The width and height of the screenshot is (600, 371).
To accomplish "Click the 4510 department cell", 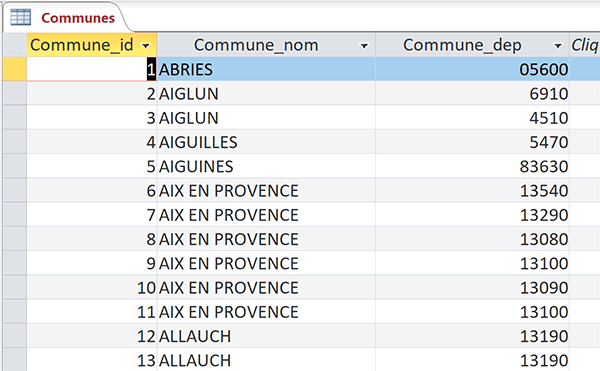I will [472, 118].
